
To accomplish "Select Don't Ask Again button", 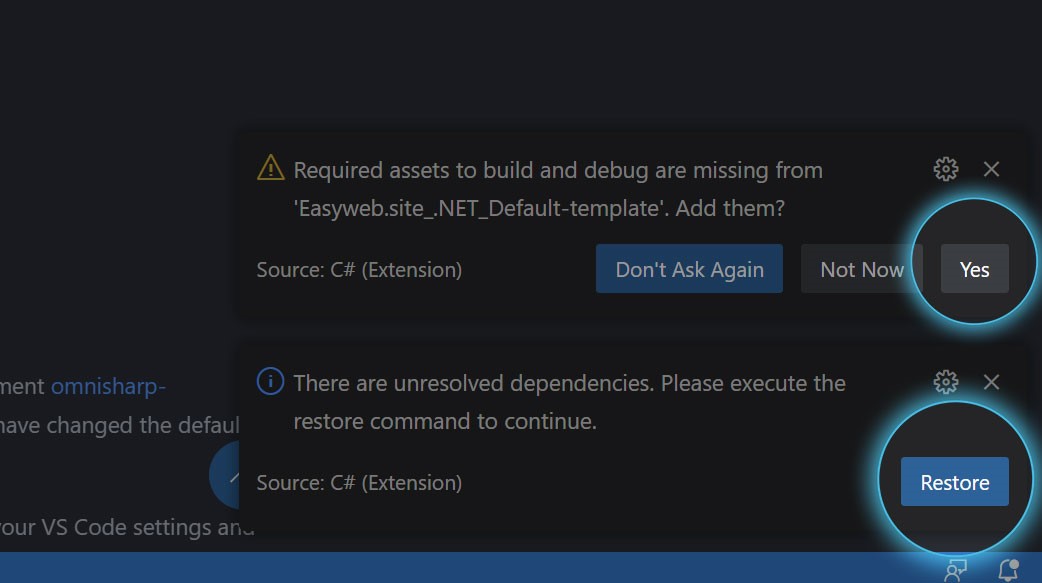I will click(689, 269).
